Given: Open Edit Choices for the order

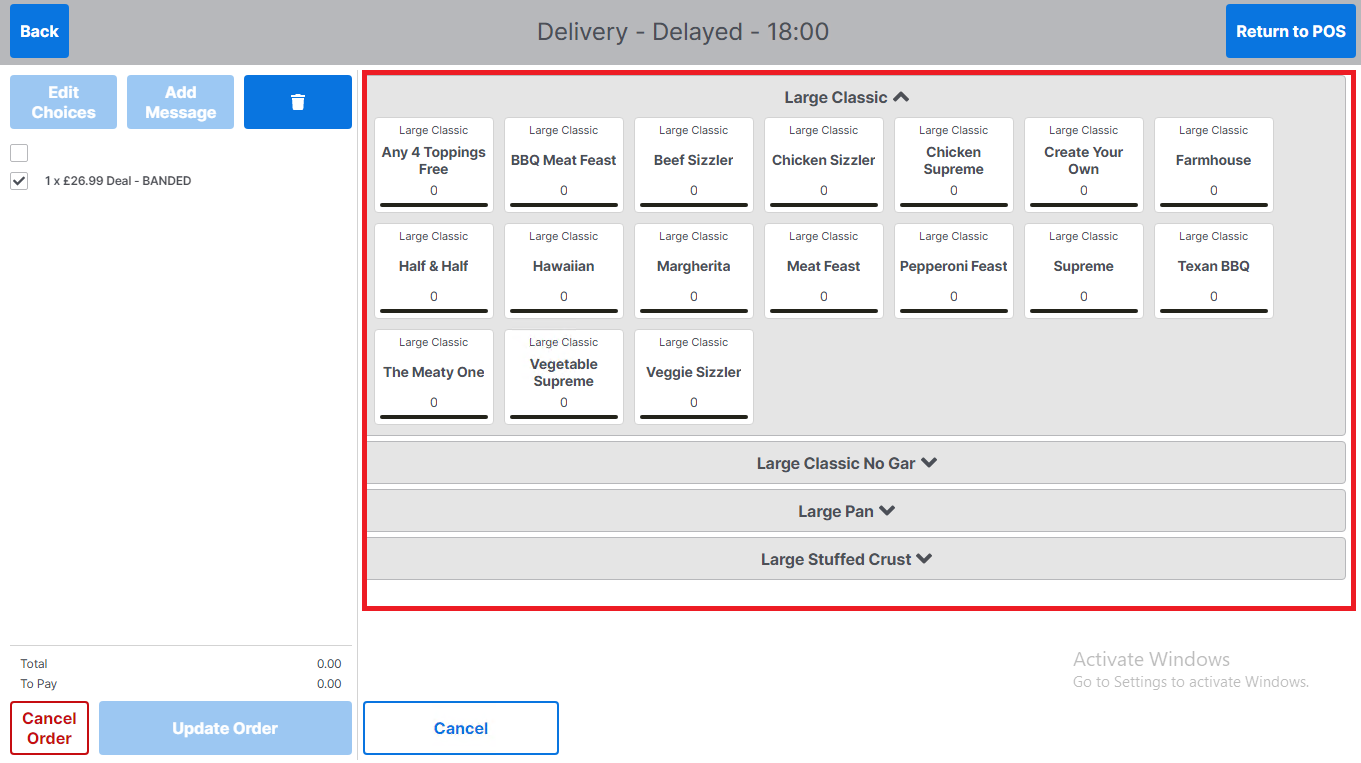Looking at the screenshot, I should [x=63, y=102].
